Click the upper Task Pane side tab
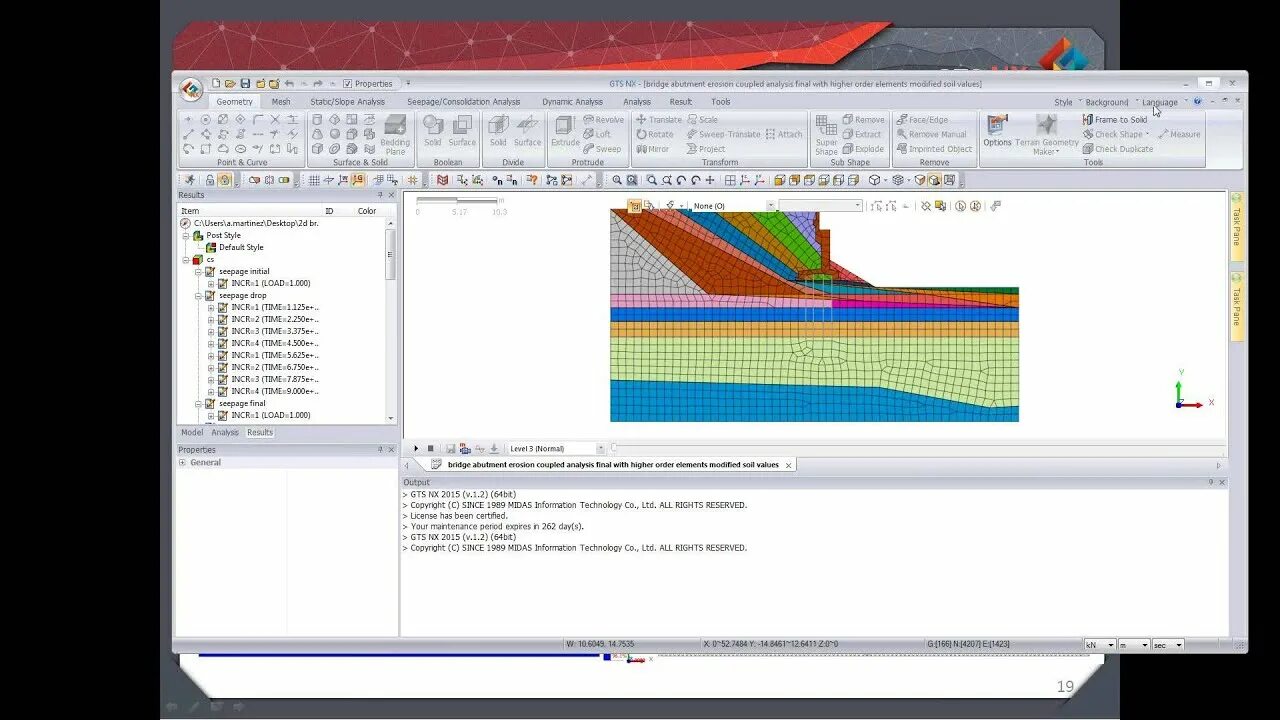 tap(1237, 227)
